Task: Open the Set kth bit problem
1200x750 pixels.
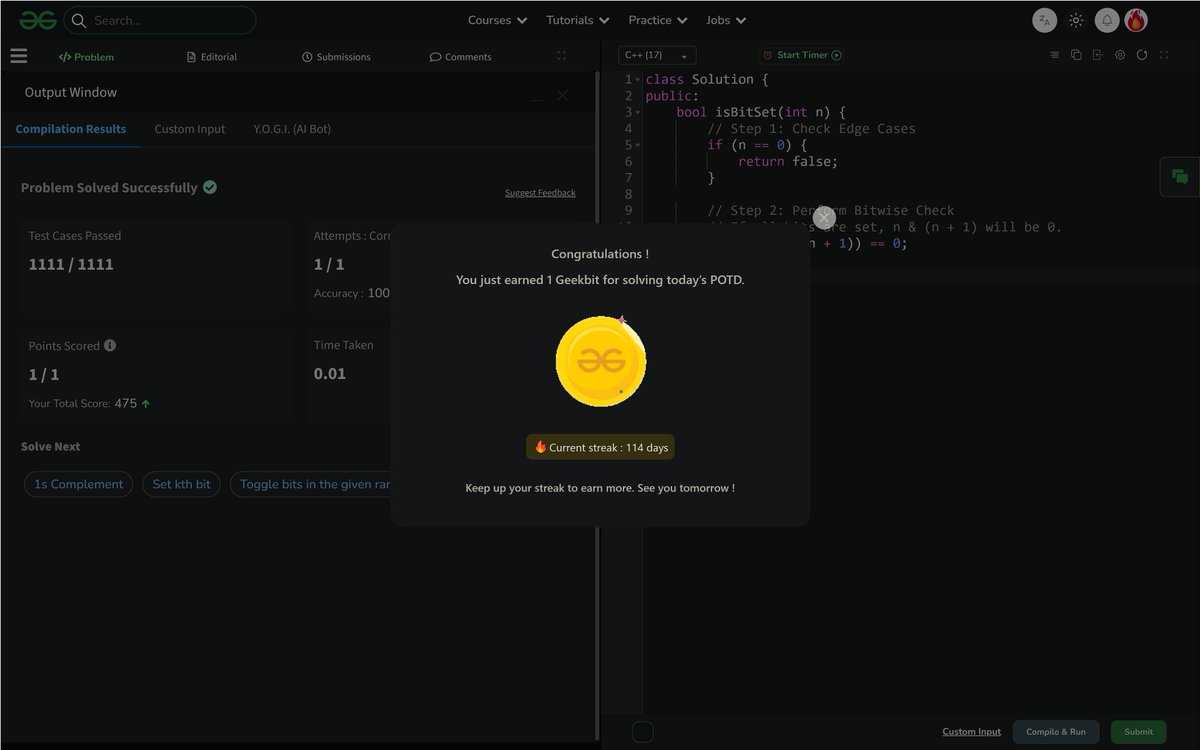Action: click(182, 484)
